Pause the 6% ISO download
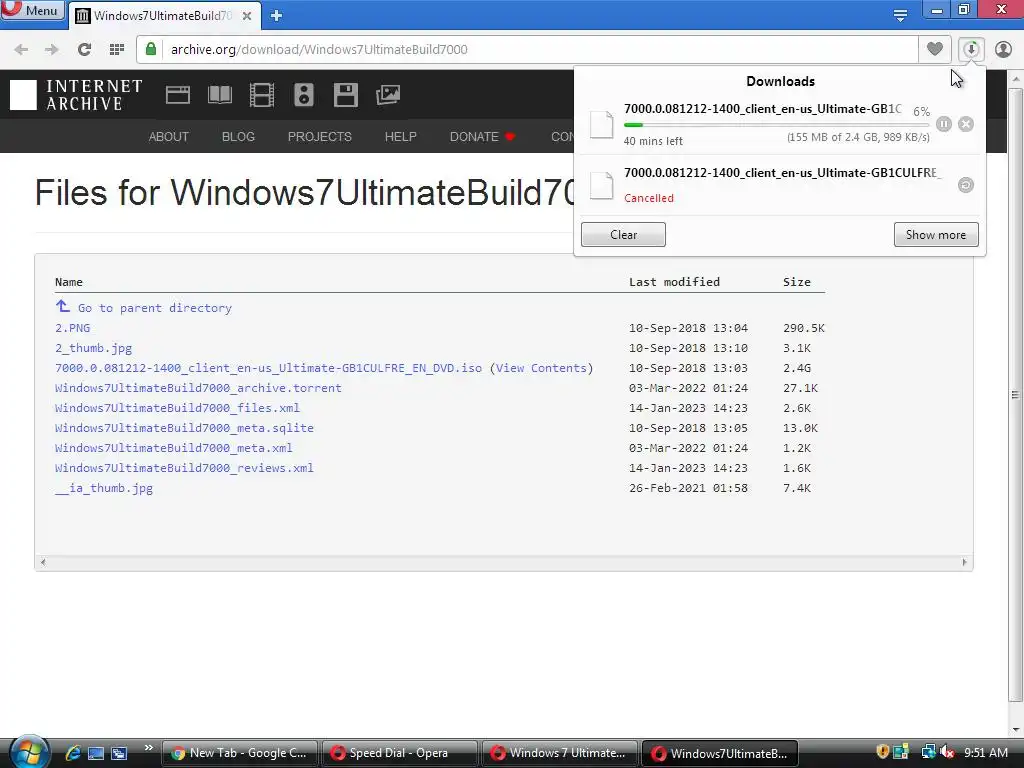 944,124
